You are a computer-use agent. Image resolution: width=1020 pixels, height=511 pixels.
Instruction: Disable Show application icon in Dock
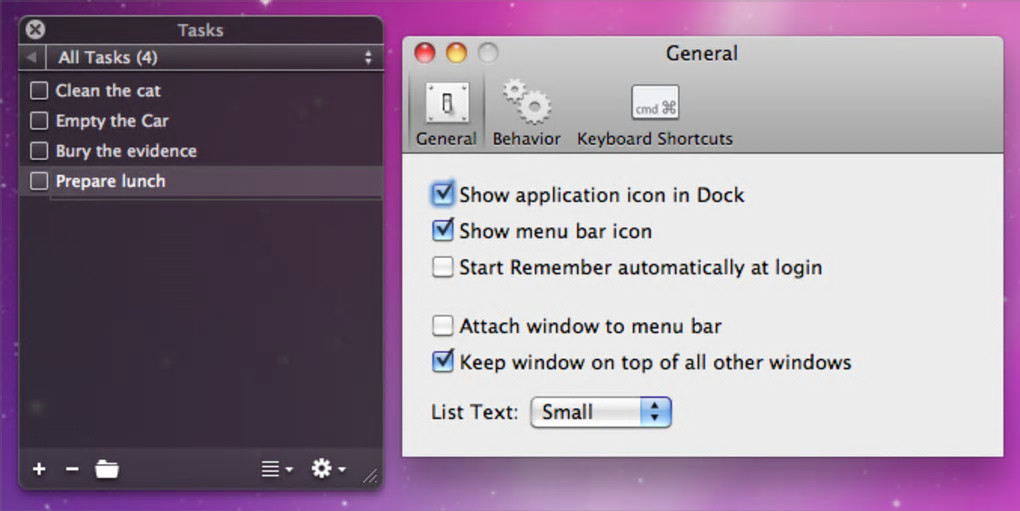click(442, 194)
